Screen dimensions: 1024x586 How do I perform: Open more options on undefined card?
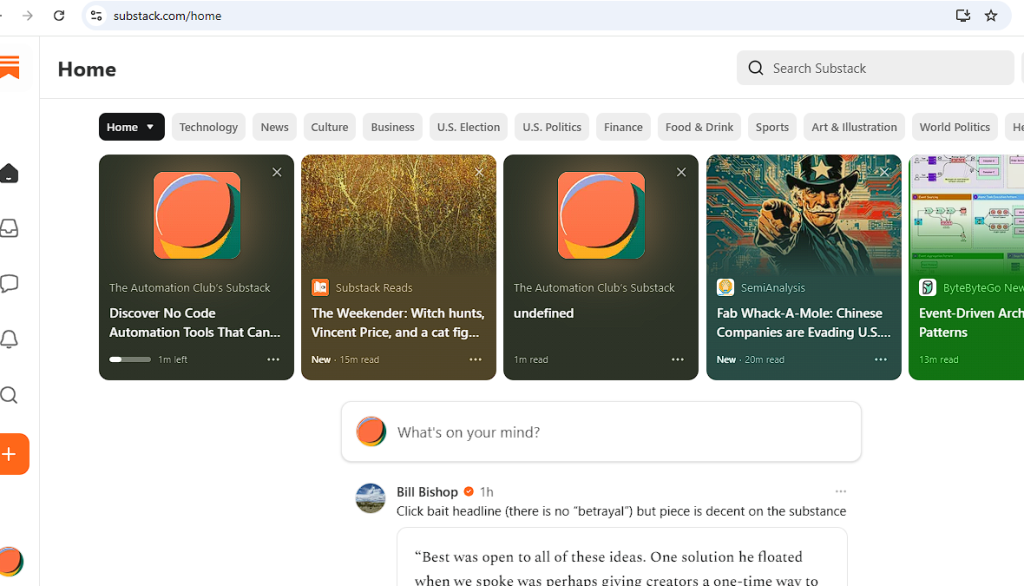point(678,359)
